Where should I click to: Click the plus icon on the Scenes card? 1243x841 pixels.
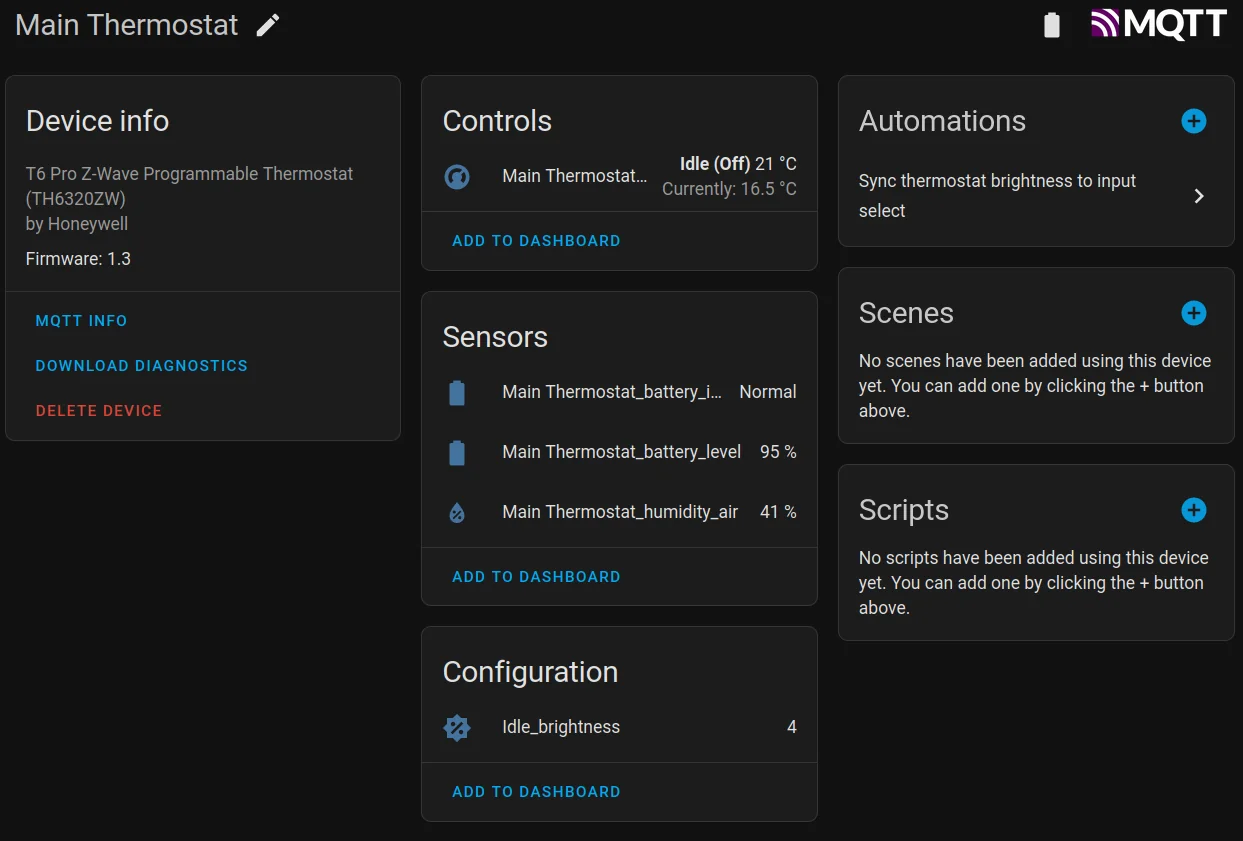[1193, 313]
